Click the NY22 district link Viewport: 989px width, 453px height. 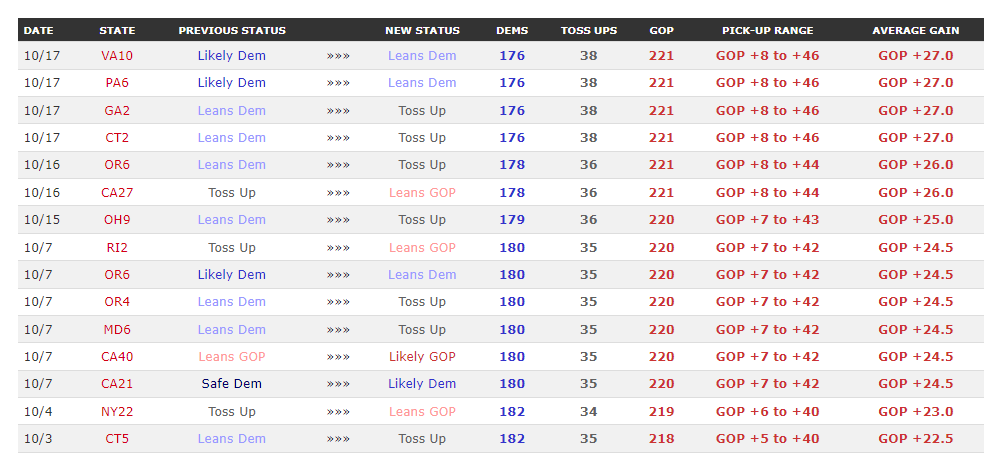pyautogui.click(x=117, y=412)
